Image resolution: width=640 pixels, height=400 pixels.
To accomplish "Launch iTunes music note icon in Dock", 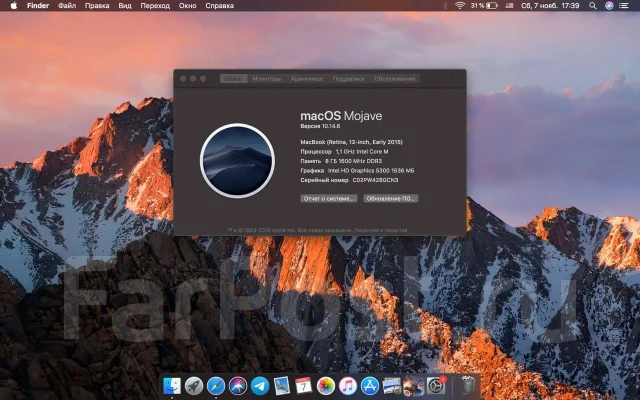I will pos(347,385).
